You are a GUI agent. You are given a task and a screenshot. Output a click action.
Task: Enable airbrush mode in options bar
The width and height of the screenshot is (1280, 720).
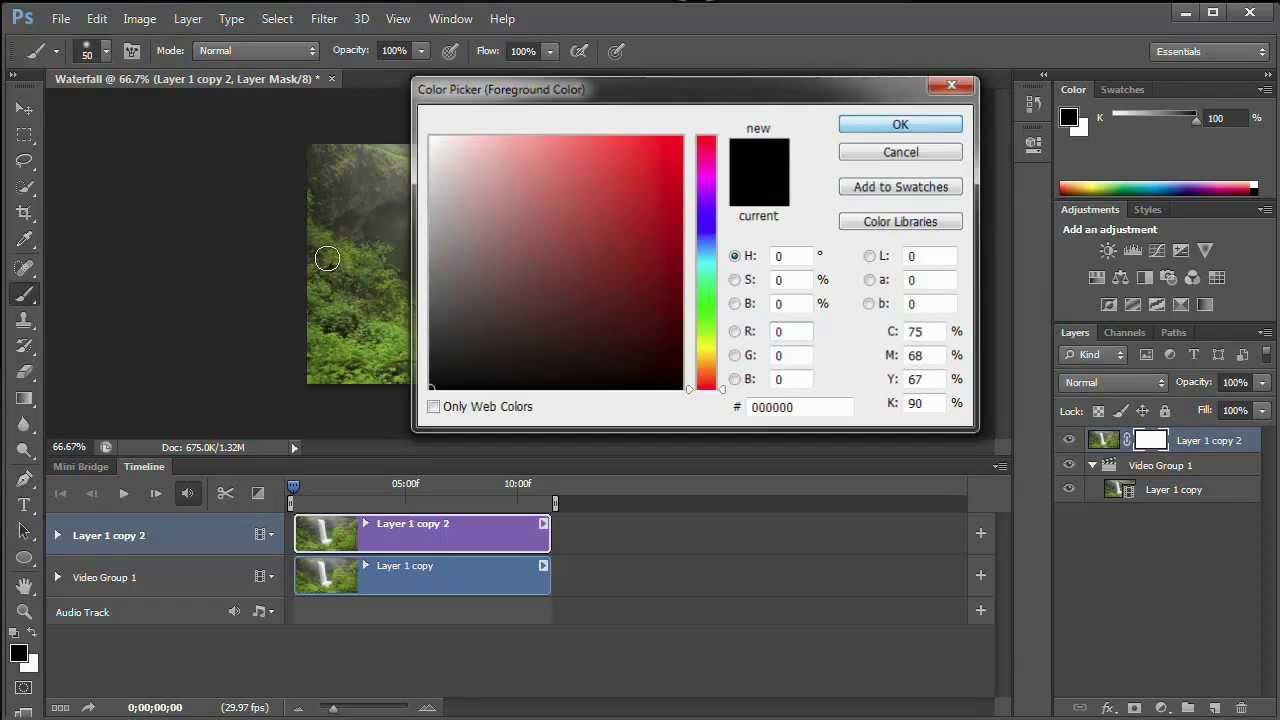pyautogui.click(x=578, y=51)
